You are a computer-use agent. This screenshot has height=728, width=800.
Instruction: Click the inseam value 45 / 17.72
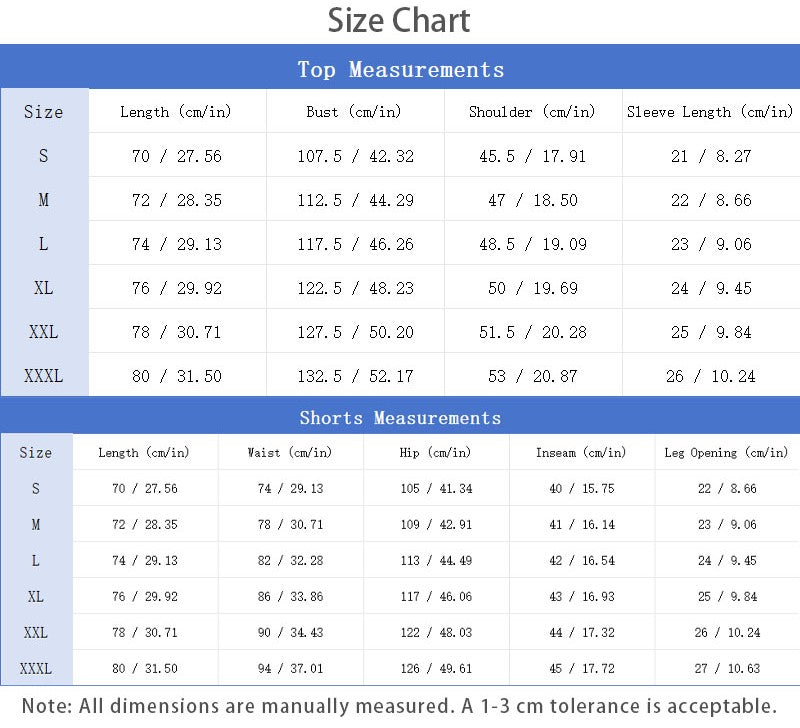point(582,668)
